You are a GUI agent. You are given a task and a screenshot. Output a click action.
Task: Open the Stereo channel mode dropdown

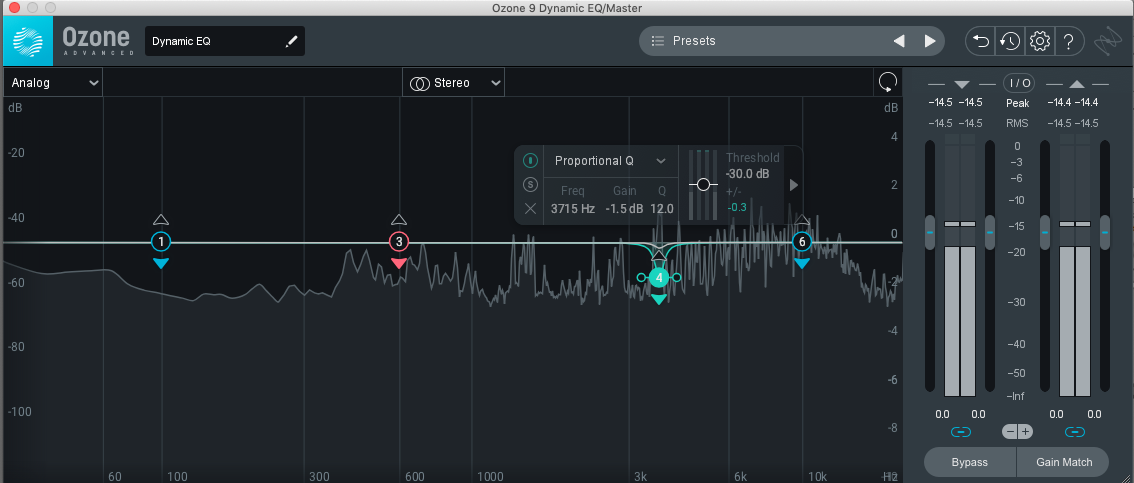point(453,83)
